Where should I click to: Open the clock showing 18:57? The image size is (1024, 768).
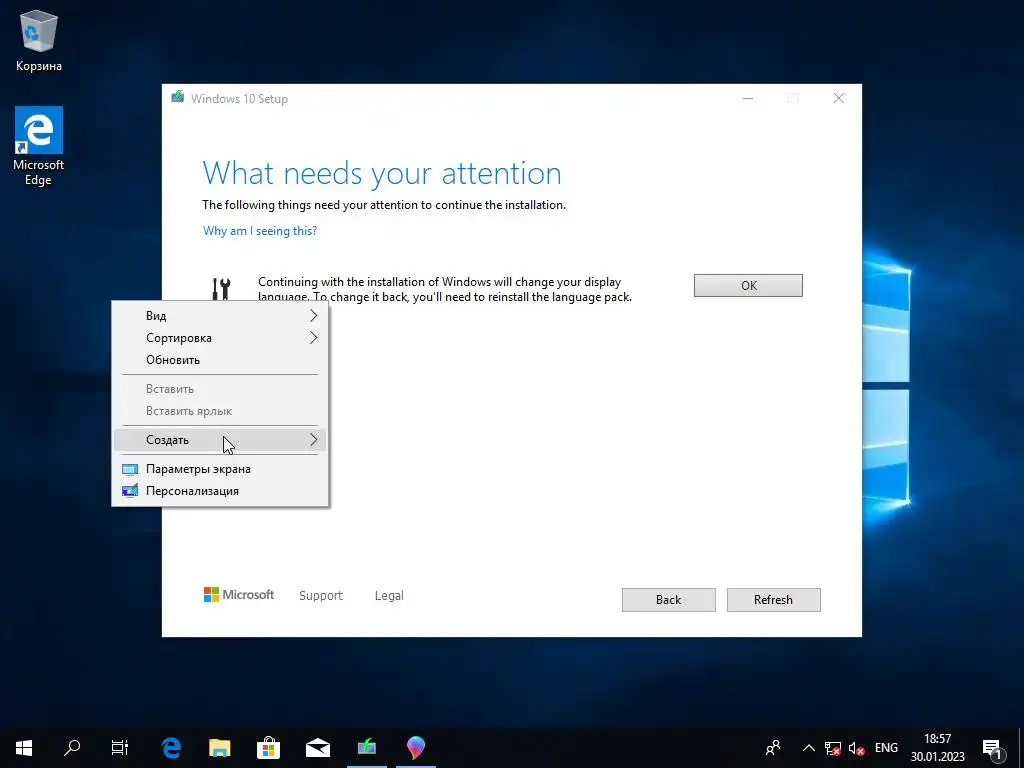coord(938,748)
